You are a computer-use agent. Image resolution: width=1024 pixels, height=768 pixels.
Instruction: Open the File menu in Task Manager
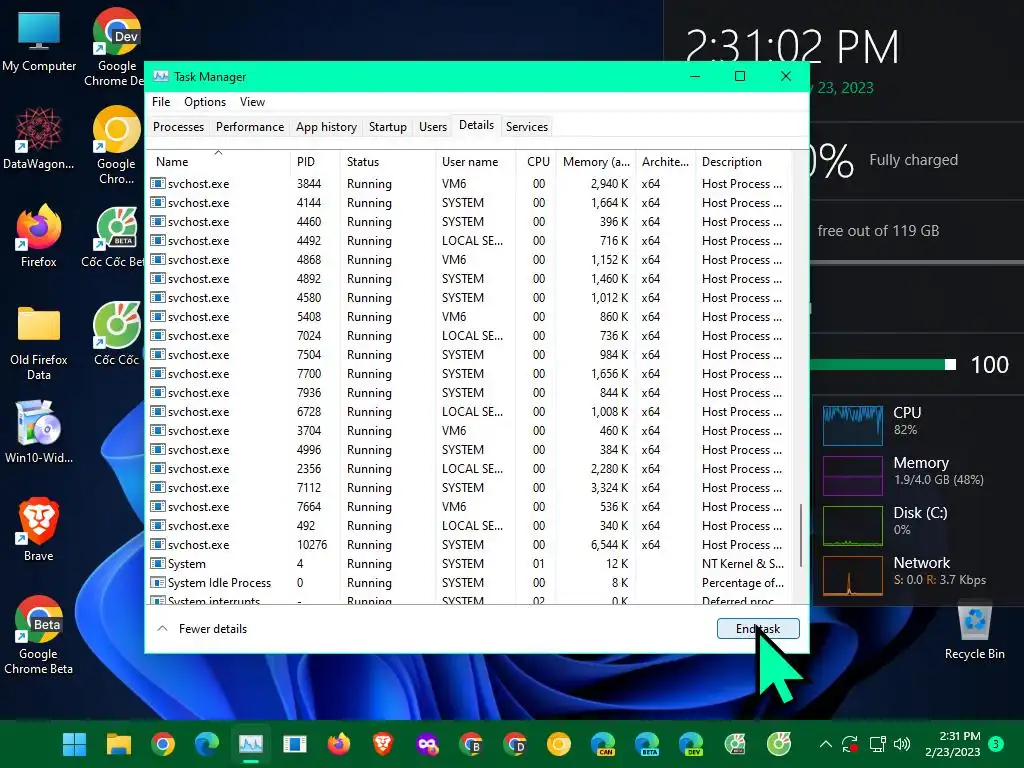(x=161, y=102)
